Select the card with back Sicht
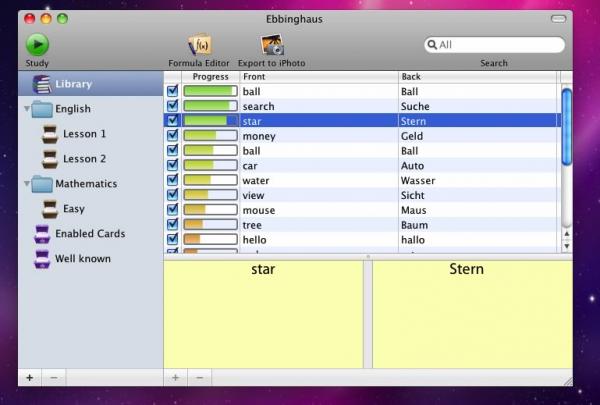This screenshot has width=600, height=405. (413, 196)
